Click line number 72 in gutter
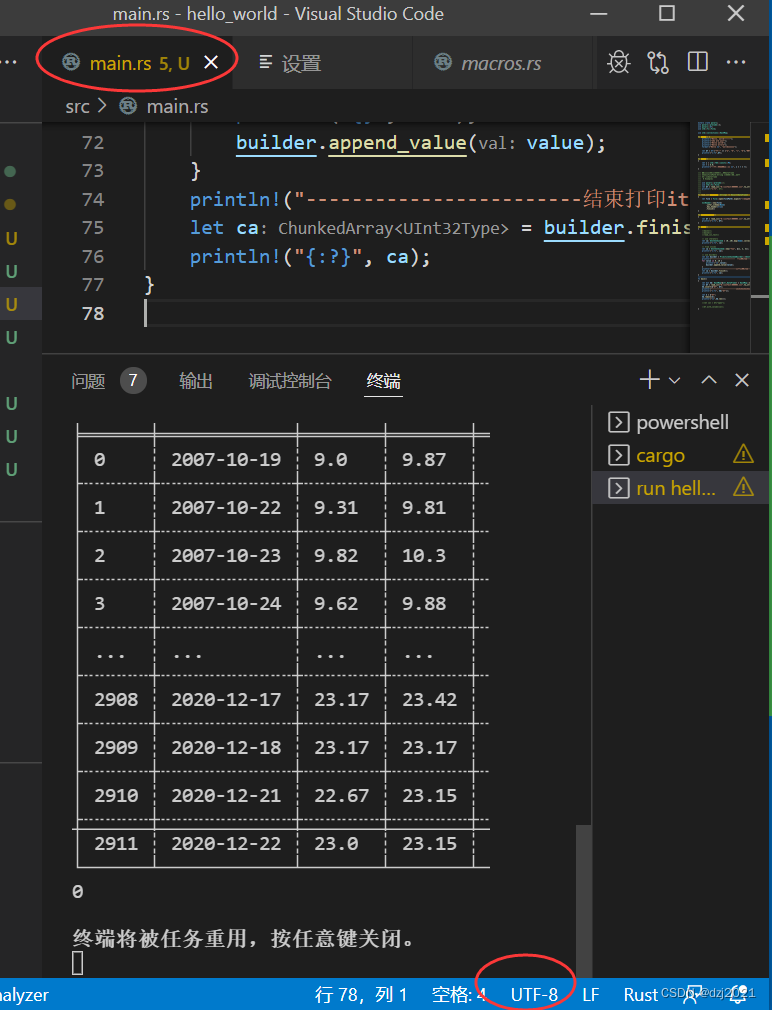This screenshot has height=1010, width=772. click(93, 142)
